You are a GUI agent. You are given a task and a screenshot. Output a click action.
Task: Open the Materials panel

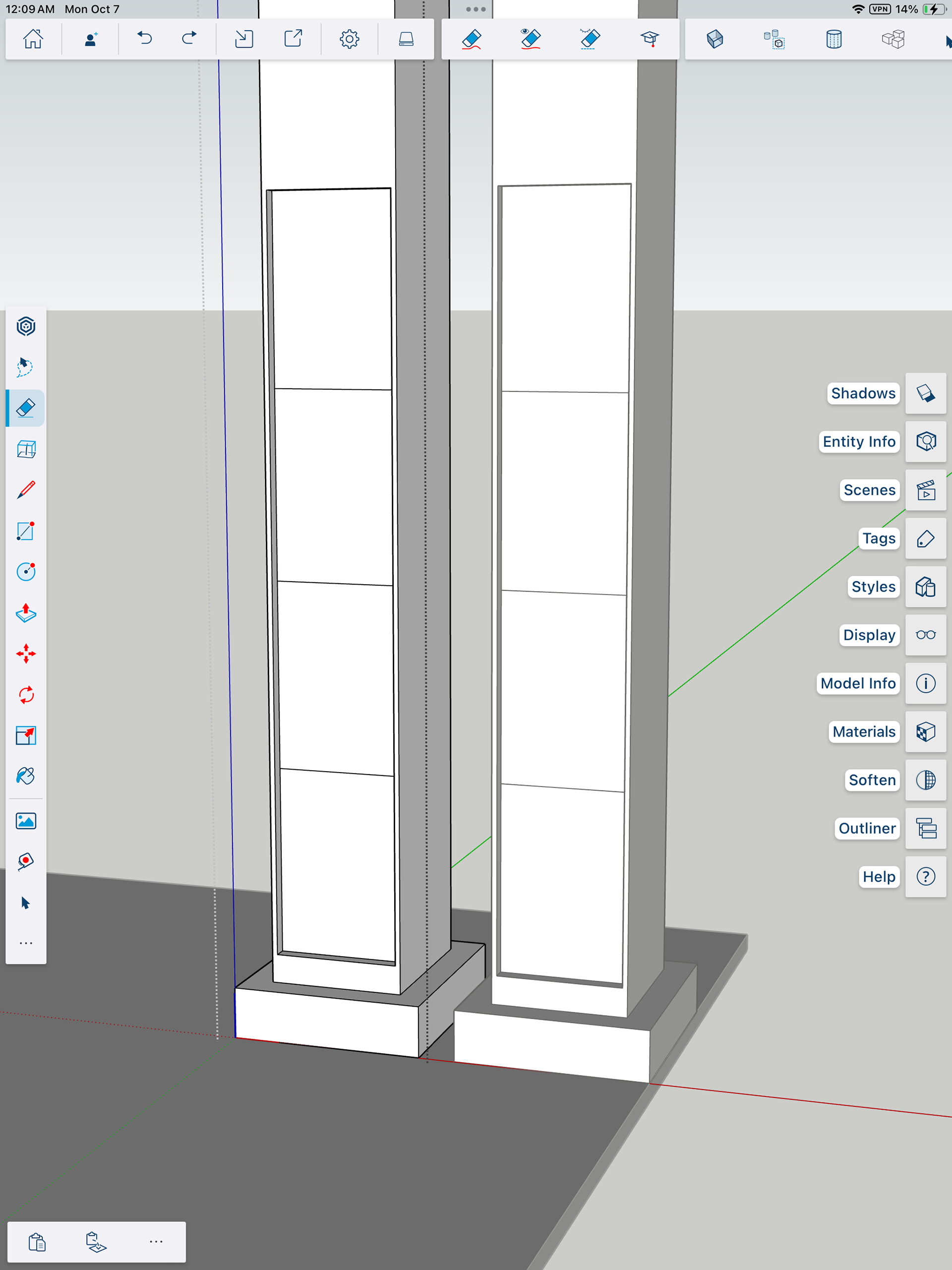click(x=925, y=731)
